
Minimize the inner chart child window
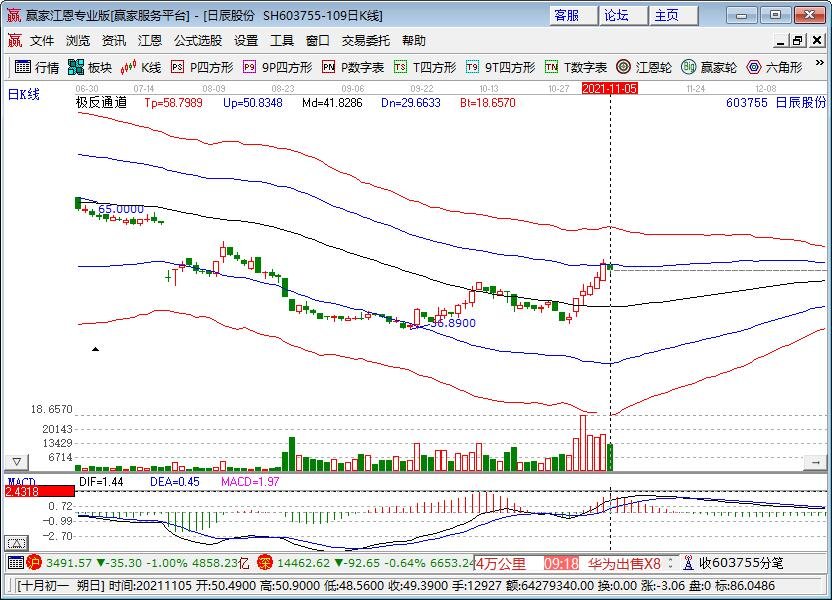tap(781, 40)
